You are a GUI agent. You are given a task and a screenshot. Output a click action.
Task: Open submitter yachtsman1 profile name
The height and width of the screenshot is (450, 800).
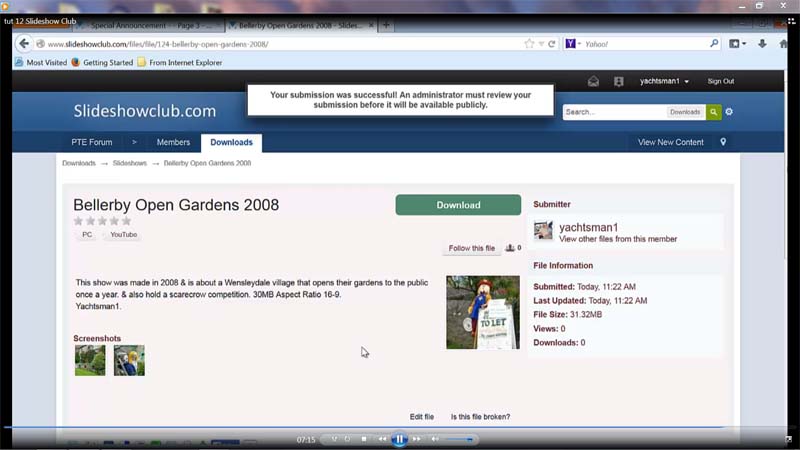pyautogui.click(x=588, y=228)
